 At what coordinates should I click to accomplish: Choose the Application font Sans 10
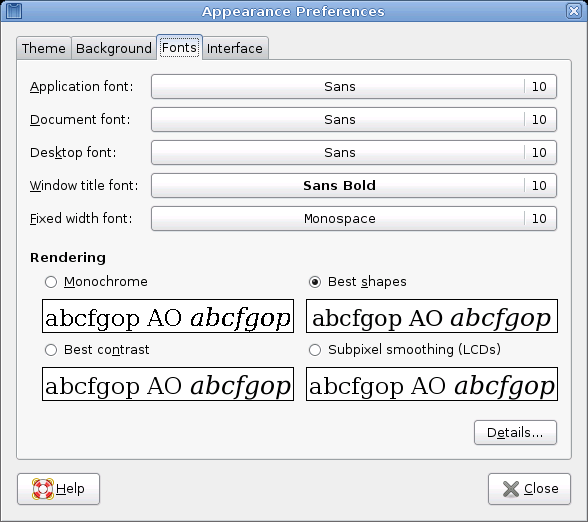point(354,87)
